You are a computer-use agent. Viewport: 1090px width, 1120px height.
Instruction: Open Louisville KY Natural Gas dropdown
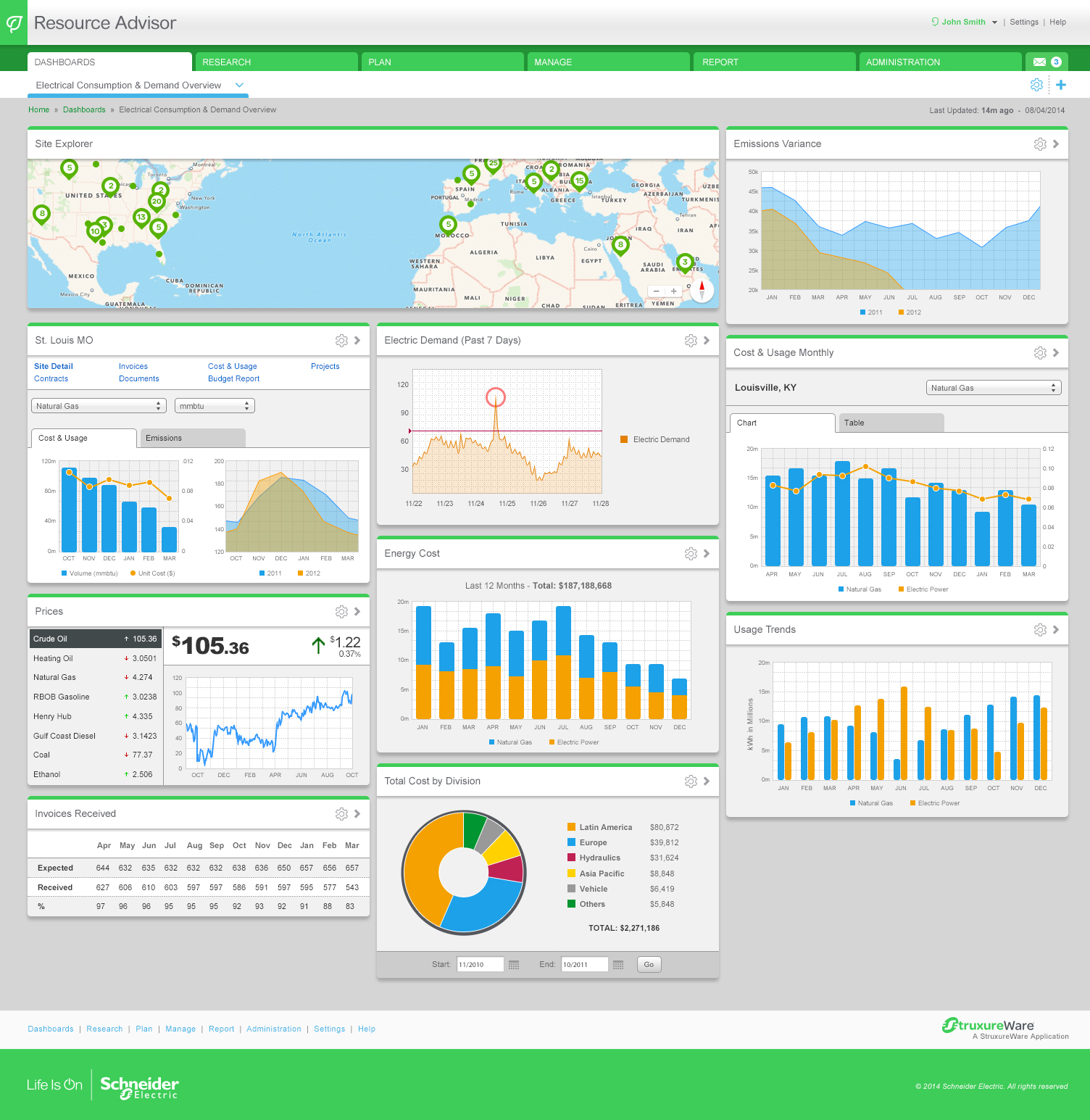coord(994,388)
